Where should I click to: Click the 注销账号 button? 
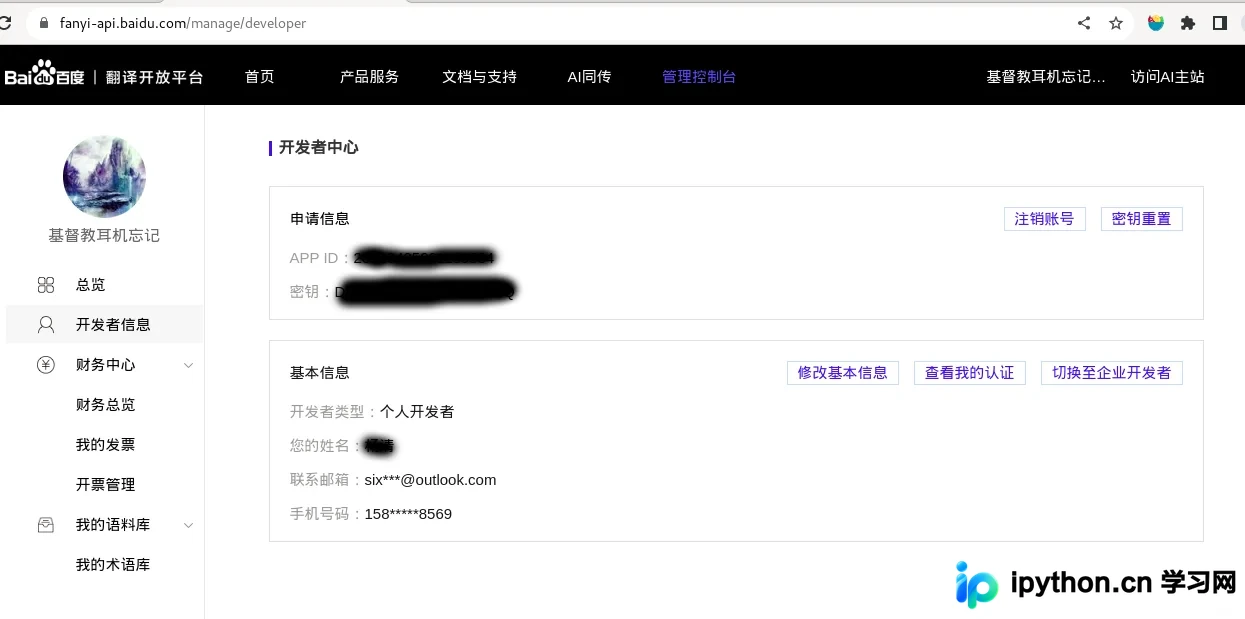(x=1045, y=219)
